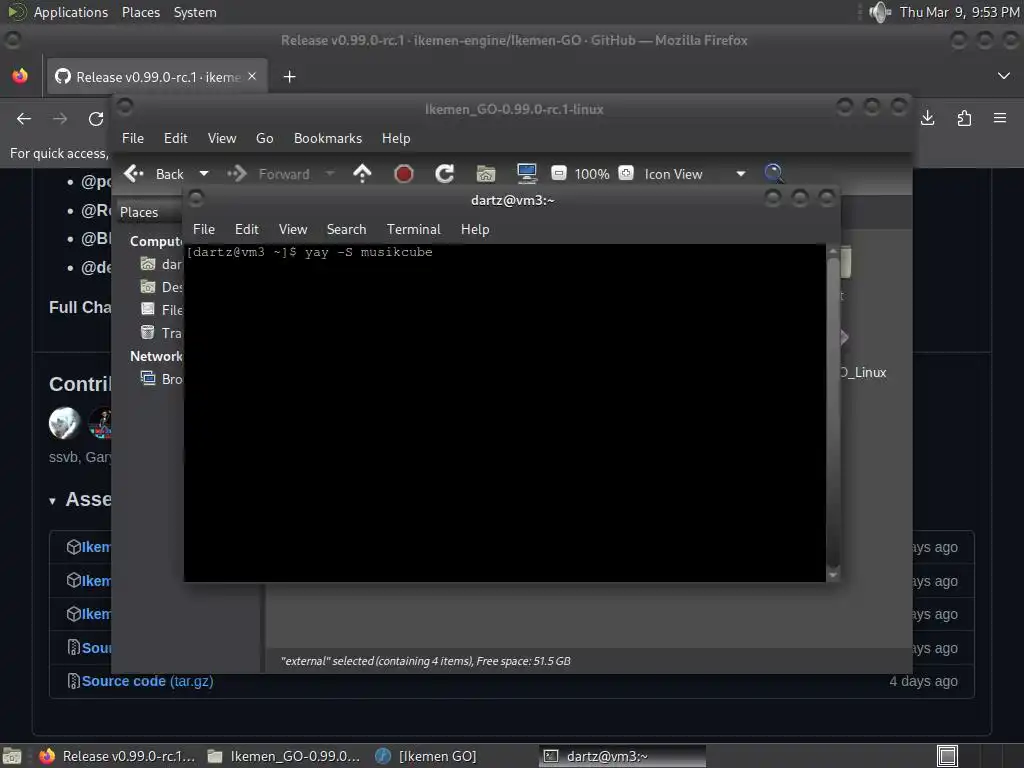
Task: Expand the Back history dropdown arrow
Action: coord(204,174)
